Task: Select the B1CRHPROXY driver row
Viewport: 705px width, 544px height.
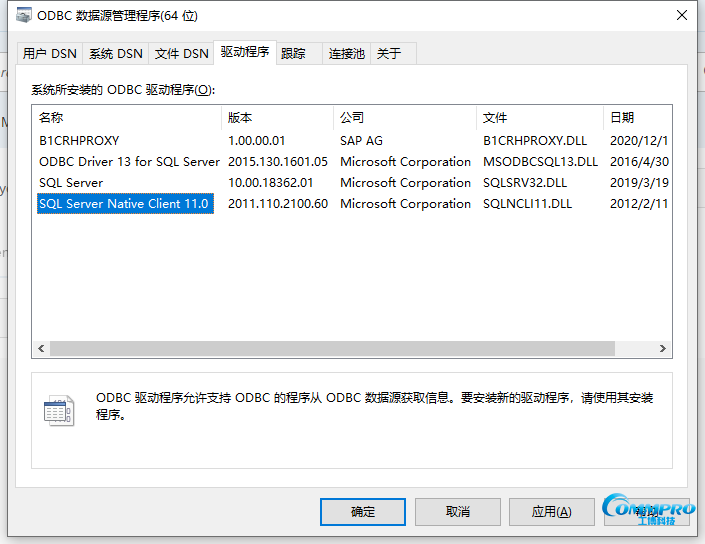Action: [79, 141]
